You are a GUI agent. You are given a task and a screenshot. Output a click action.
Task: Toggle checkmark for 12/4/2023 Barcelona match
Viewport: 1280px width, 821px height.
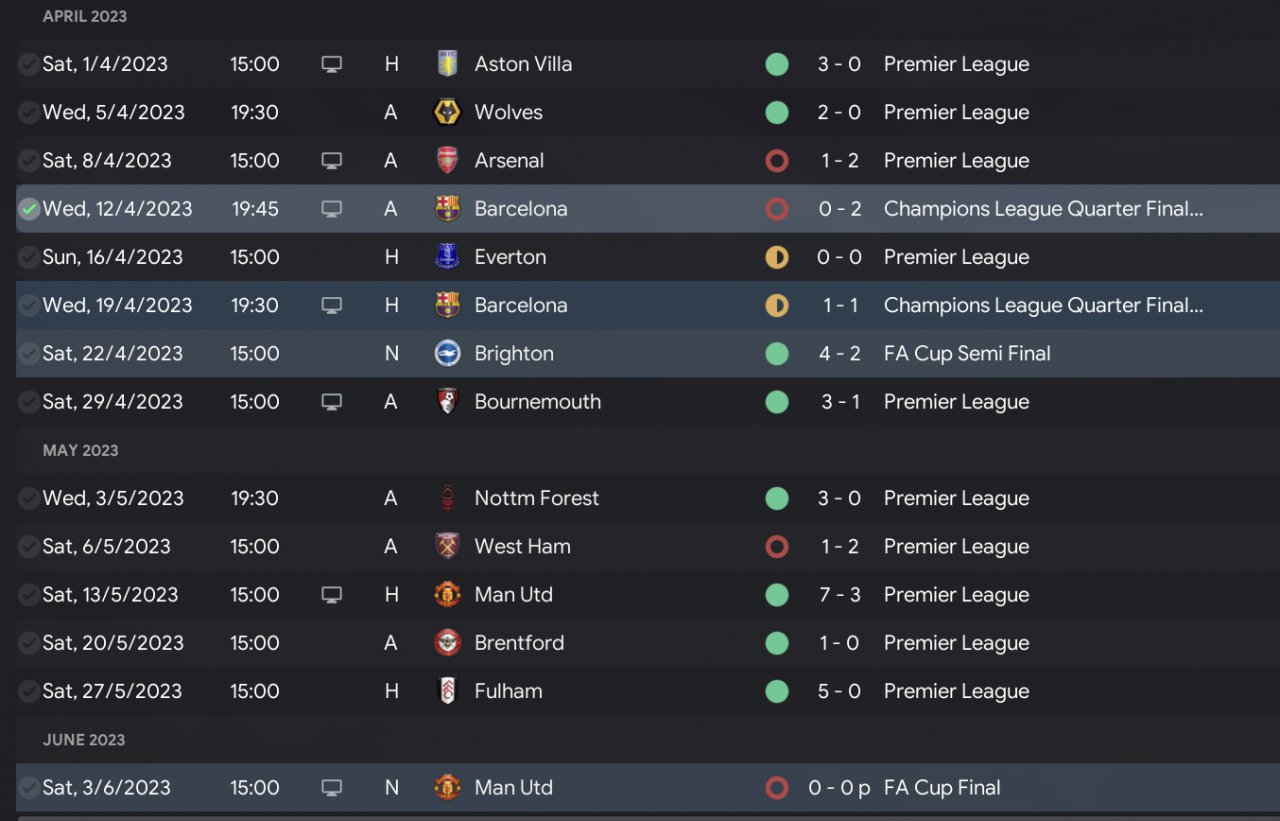pos(29,209)
